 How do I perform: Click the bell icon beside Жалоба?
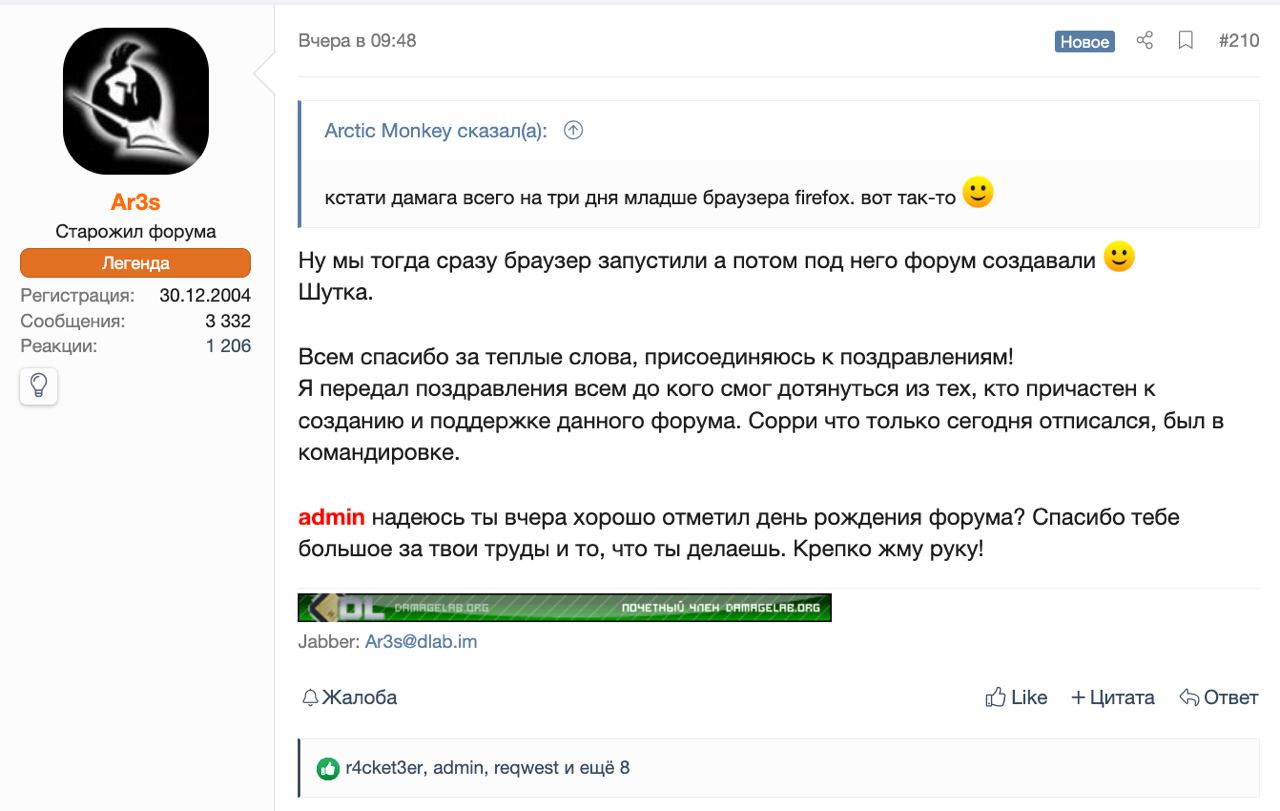[x=310, y=697]
